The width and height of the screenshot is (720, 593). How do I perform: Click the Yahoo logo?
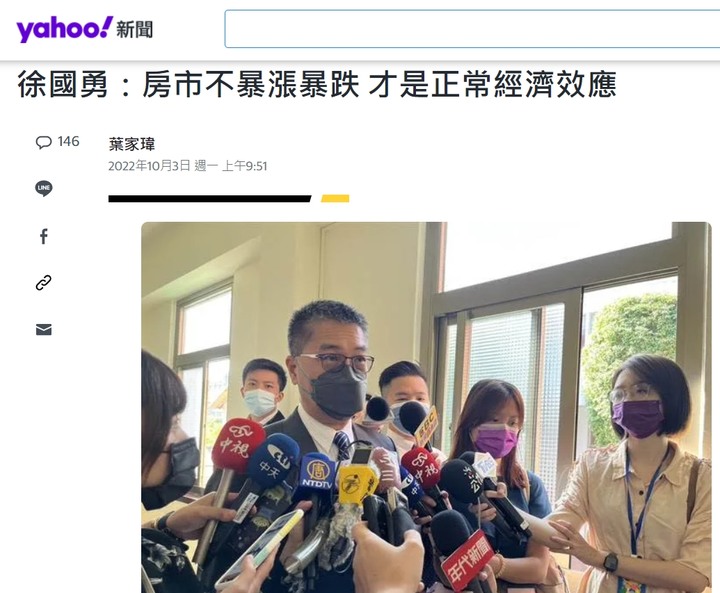pyautogui.click(x=64, y=29)
